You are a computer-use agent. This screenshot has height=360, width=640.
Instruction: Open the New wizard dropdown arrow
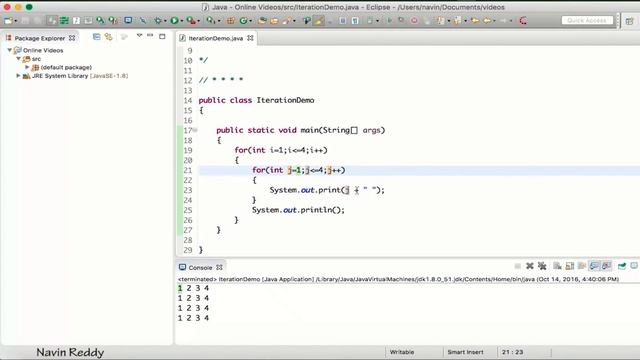[x=16, y=21]
